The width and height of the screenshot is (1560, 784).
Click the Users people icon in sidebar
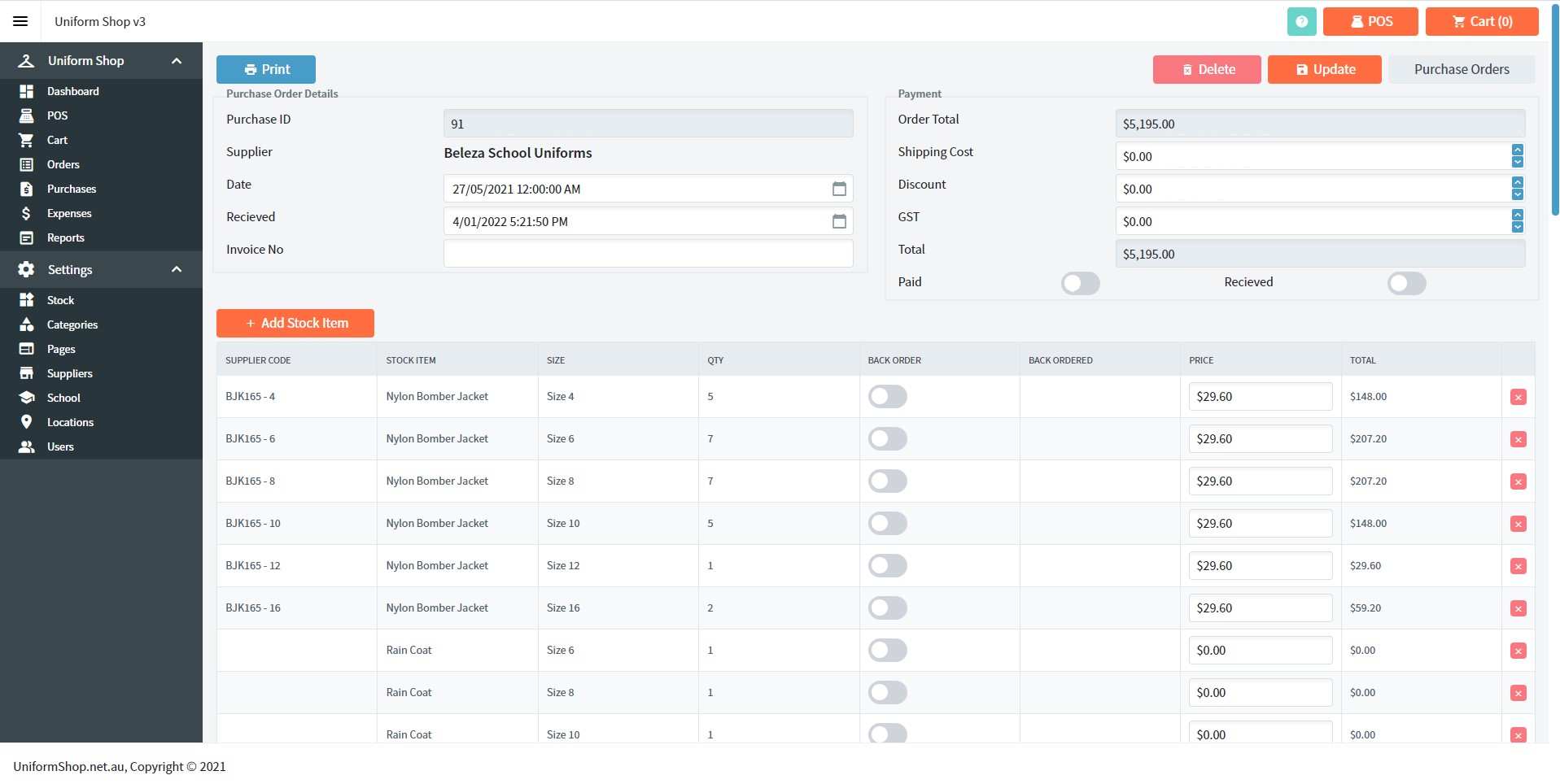pos(26,446)
